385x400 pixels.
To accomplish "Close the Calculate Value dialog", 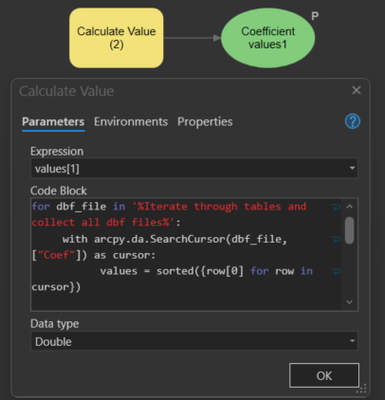I will point(356,90).
